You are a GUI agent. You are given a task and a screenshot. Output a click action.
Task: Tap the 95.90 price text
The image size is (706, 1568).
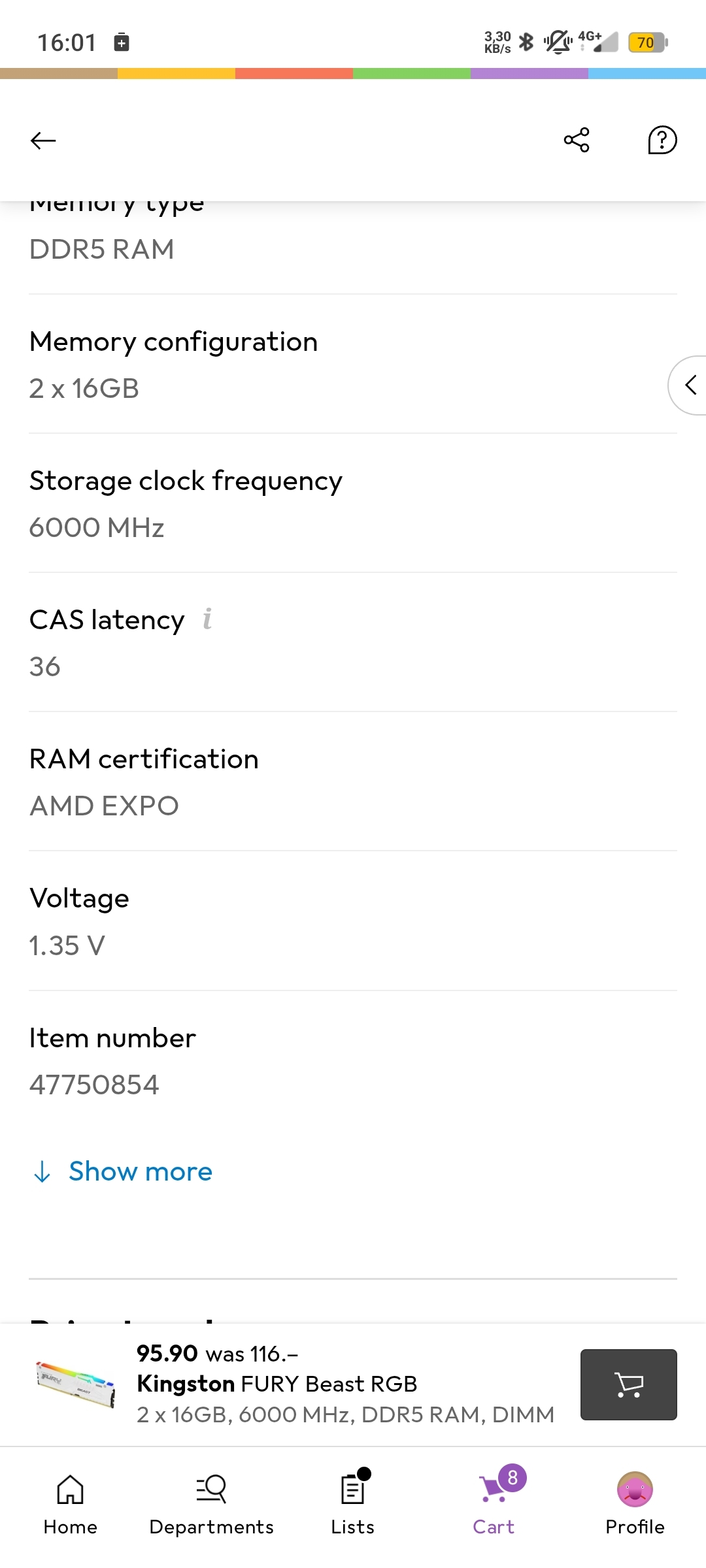[167, 1354]
